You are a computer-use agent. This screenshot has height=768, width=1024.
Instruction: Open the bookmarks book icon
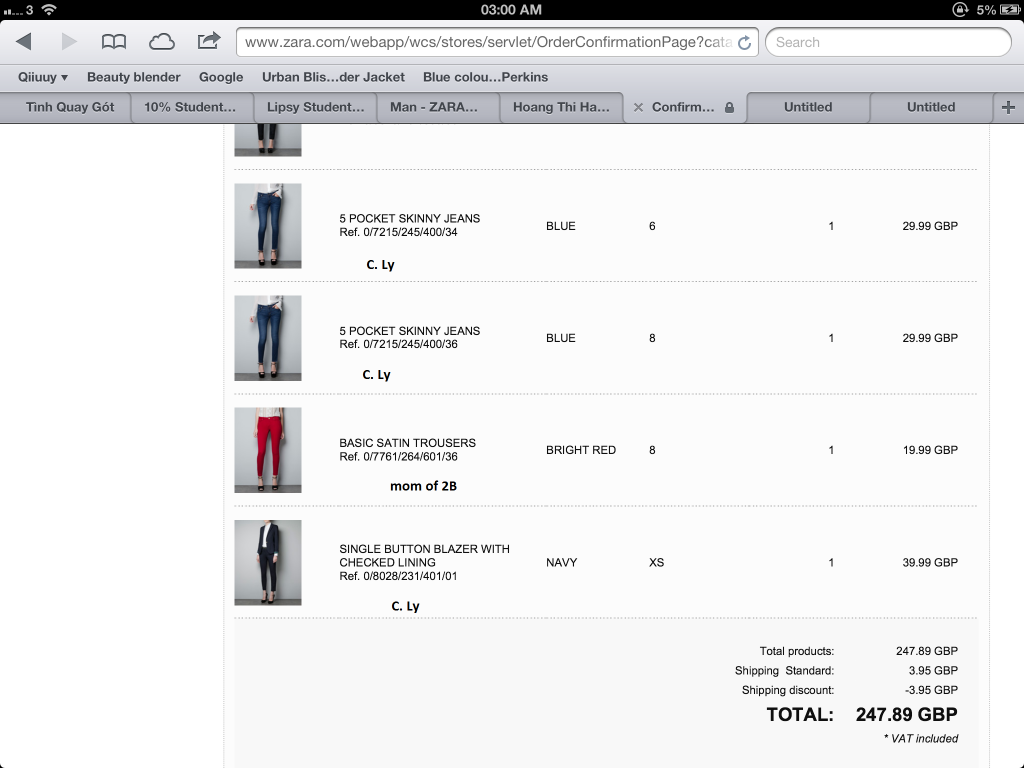coord(114,41)
